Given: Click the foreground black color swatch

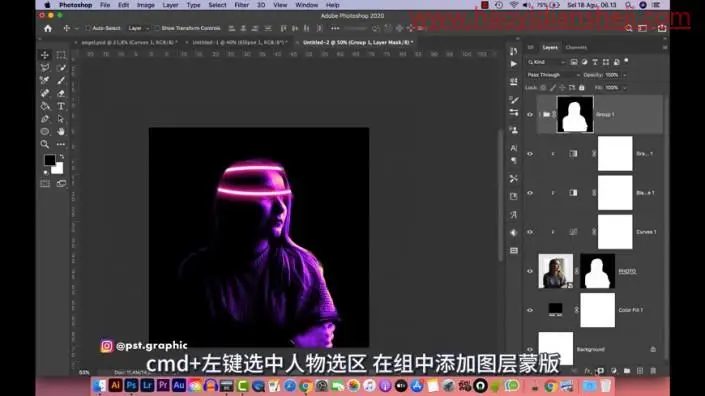Looking at the screenshot, I should tap(49, 160).
